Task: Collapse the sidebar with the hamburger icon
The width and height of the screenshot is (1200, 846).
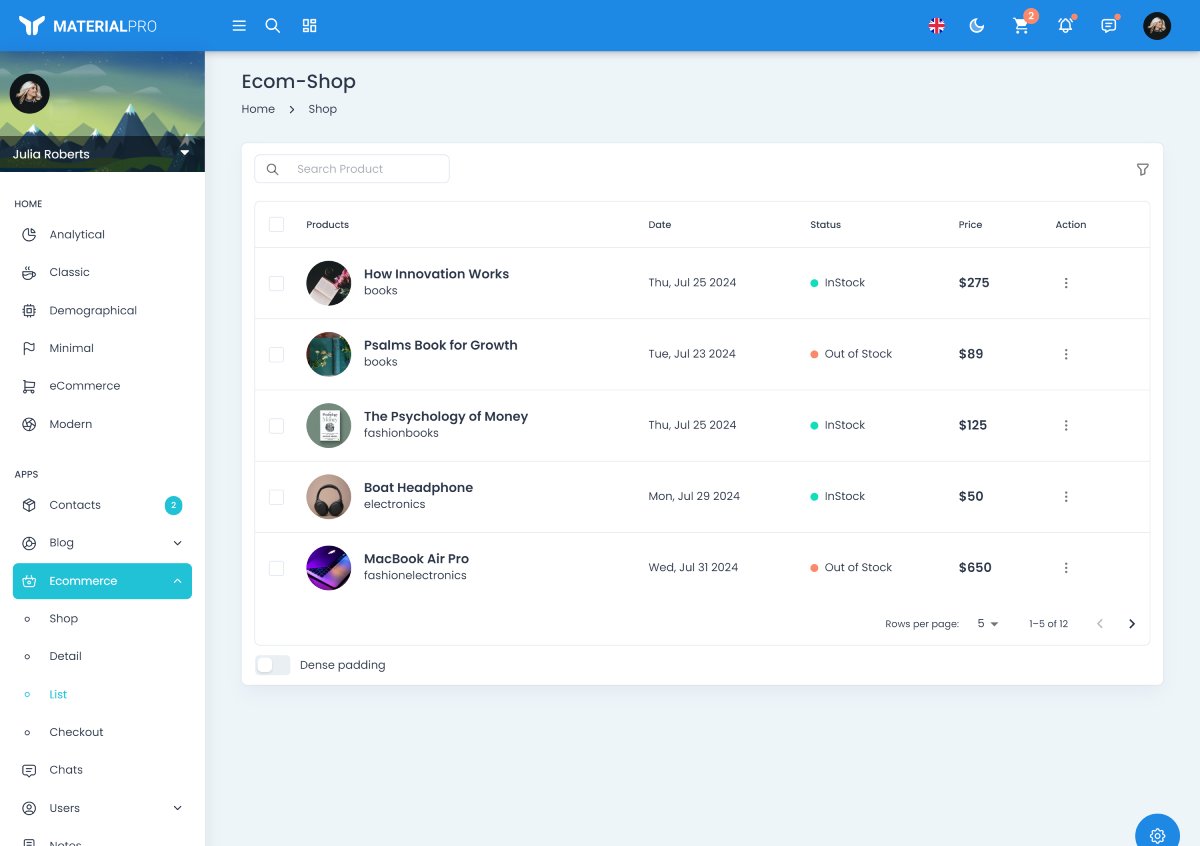Action: 239,25
